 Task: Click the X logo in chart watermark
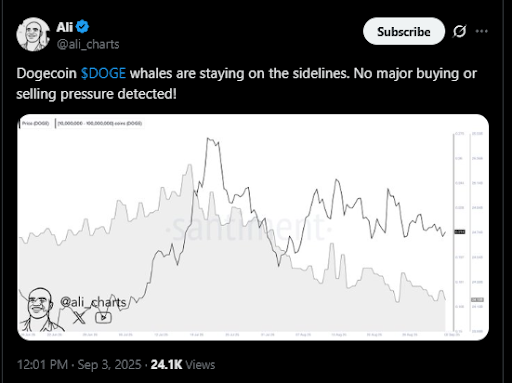pos(79,317)
